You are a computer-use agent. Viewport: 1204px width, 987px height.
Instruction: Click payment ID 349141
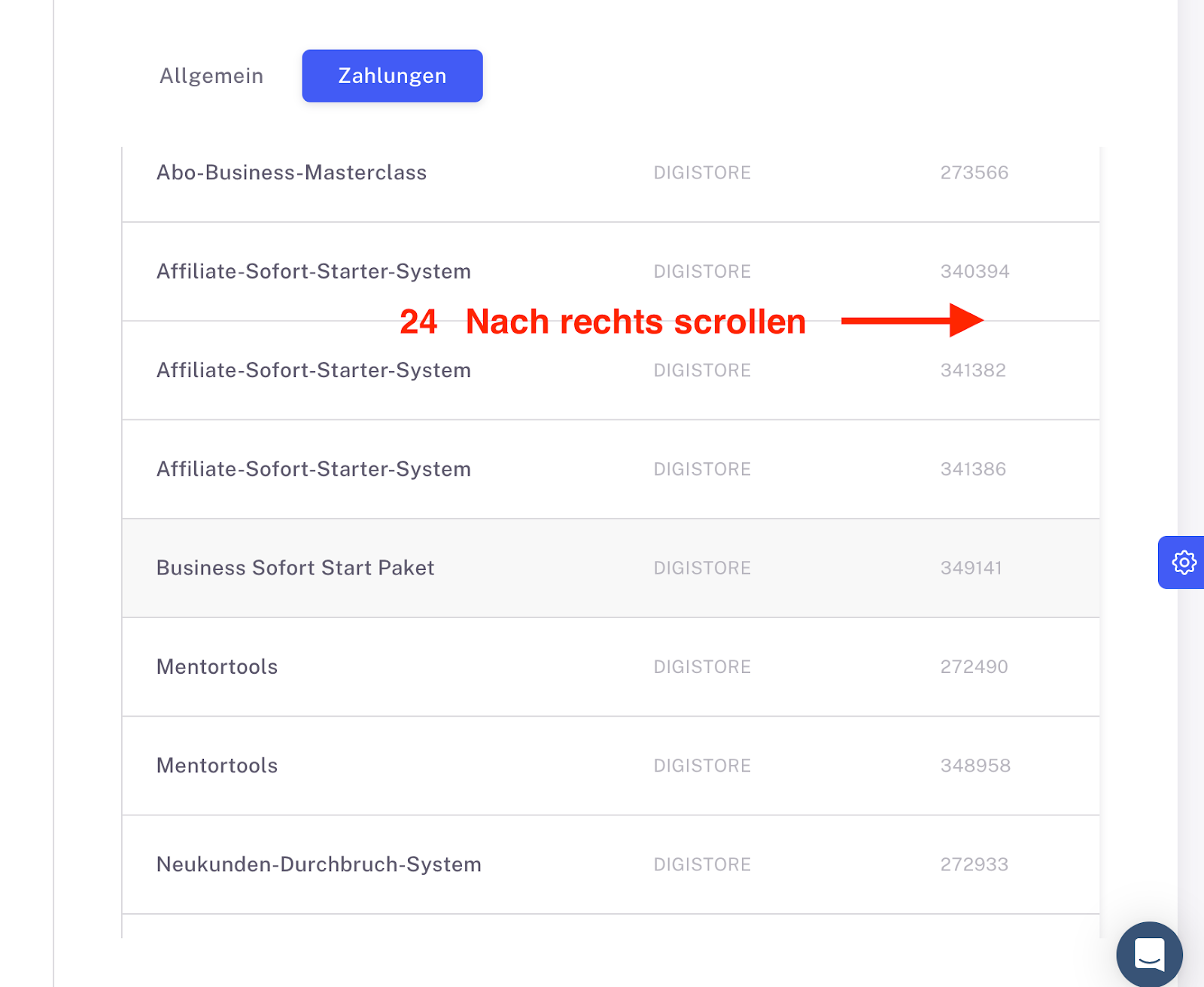971,568
